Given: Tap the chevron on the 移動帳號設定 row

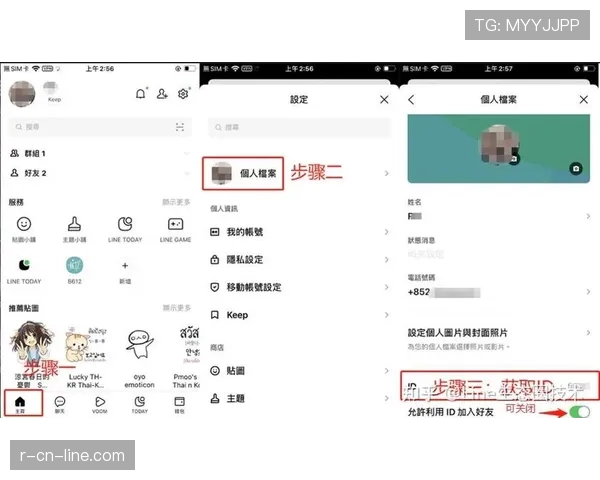Looking at the screenshot, I should coord(386,287).
